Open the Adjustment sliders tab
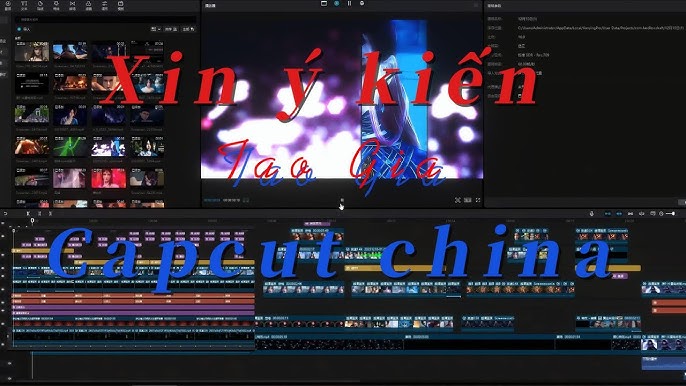Image resolution: width=686 pixels, height=386 pixels. [105, 5]
